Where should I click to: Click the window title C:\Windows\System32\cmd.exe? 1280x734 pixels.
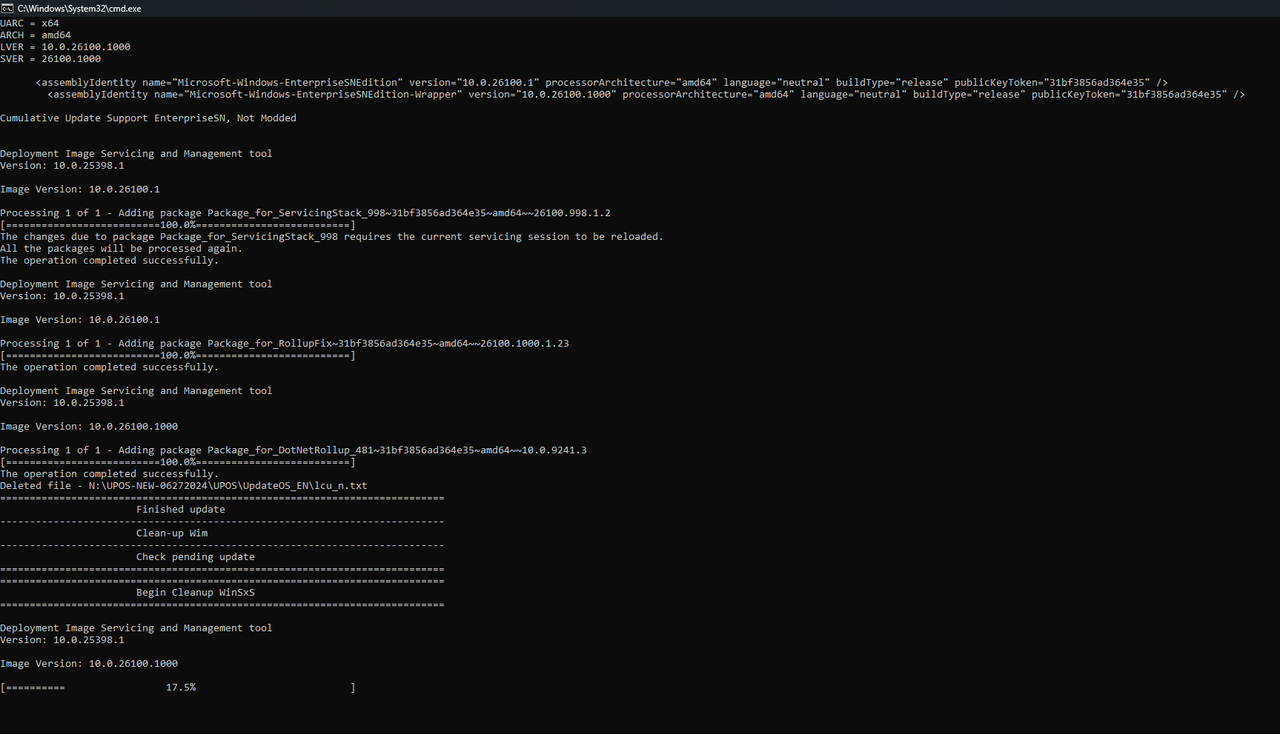point(79,8)
